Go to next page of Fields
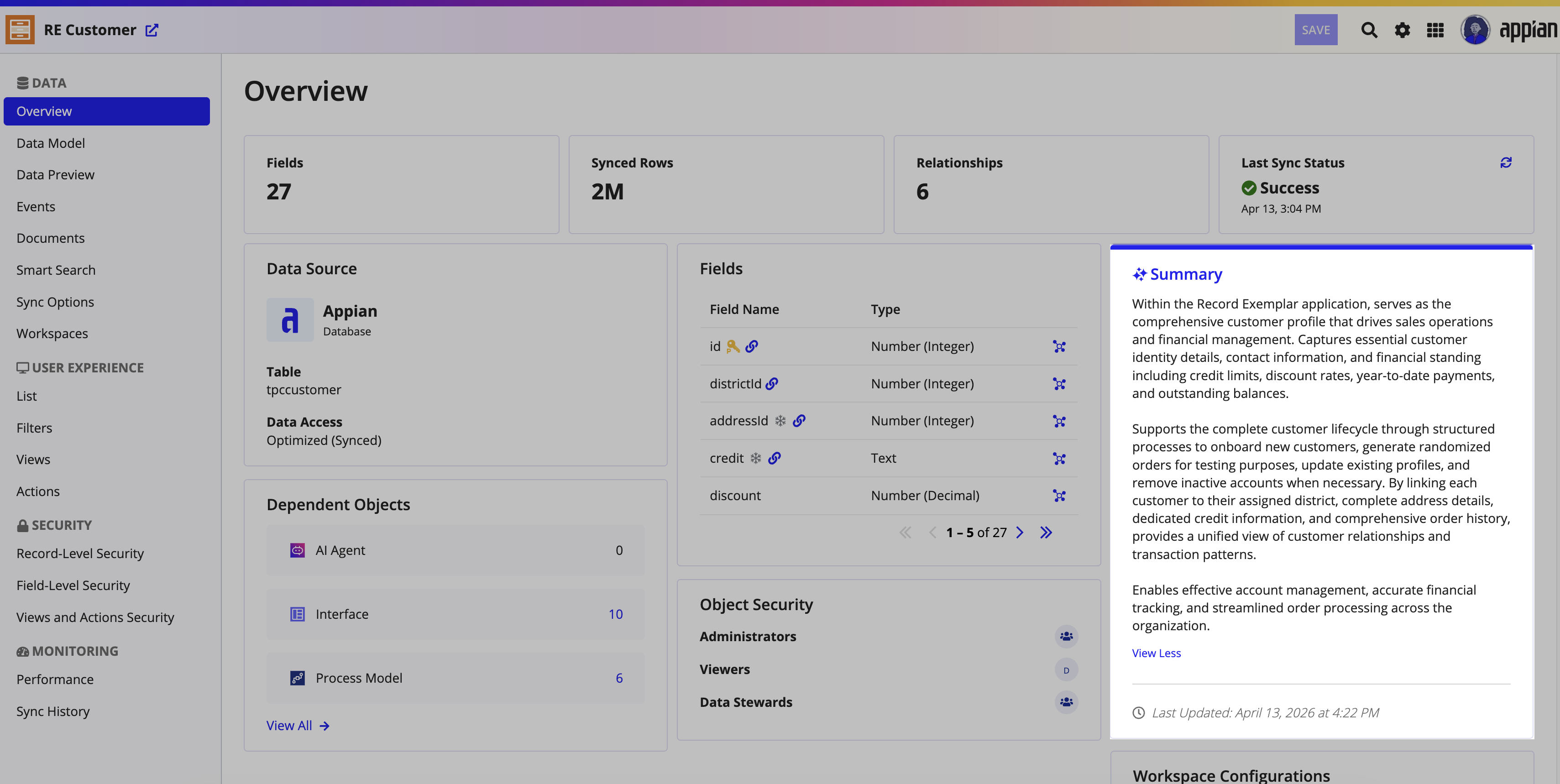This screenshot has width=1560, height=784. click(1020, 532)
